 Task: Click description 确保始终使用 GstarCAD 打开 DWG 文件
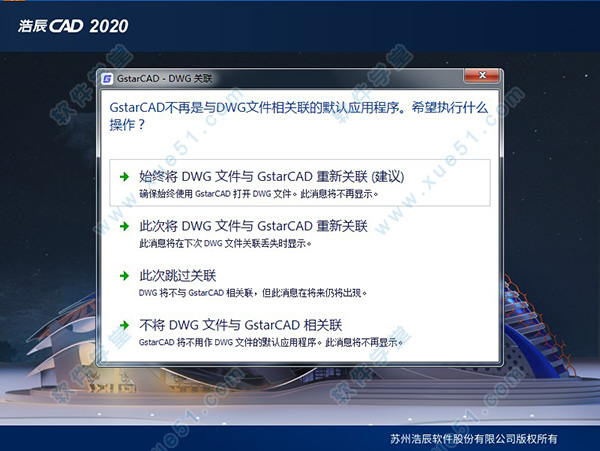pyautogui.click(x=258, y=194)
